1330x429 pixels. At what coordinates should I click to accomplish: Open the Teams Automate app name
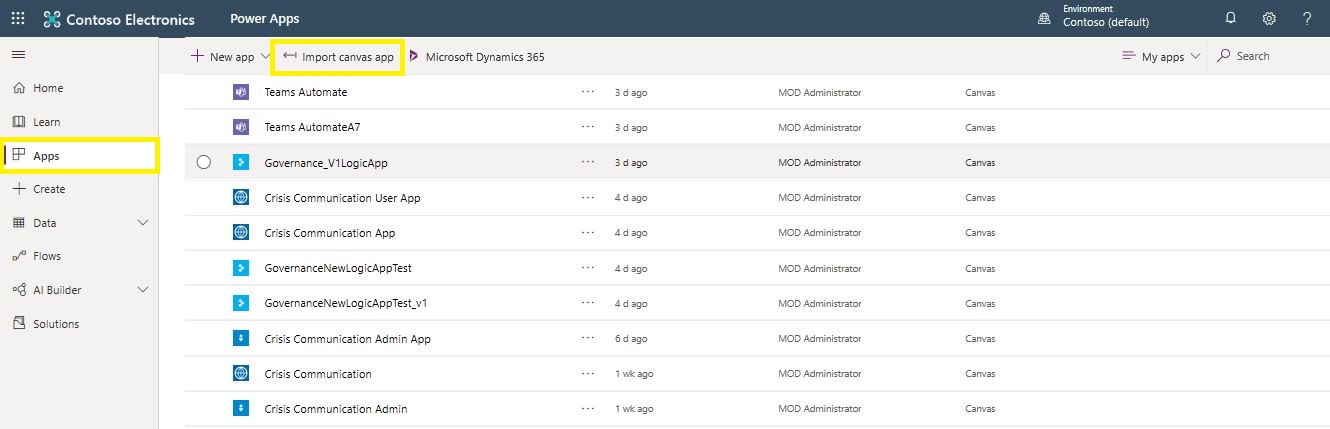[x=306, y=92]
